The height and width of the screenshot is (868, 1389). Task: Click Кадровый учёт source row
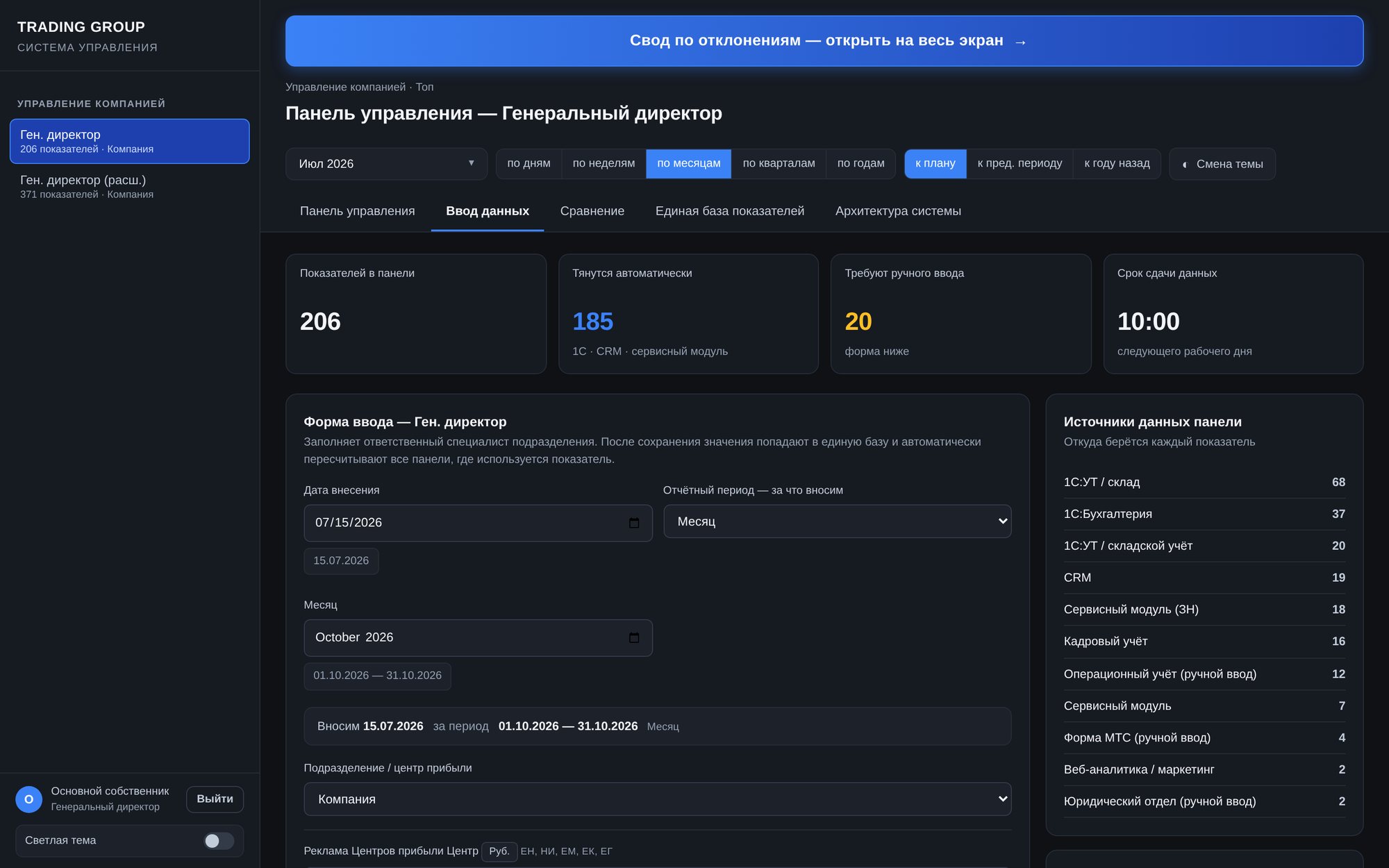coord(1204,642)
